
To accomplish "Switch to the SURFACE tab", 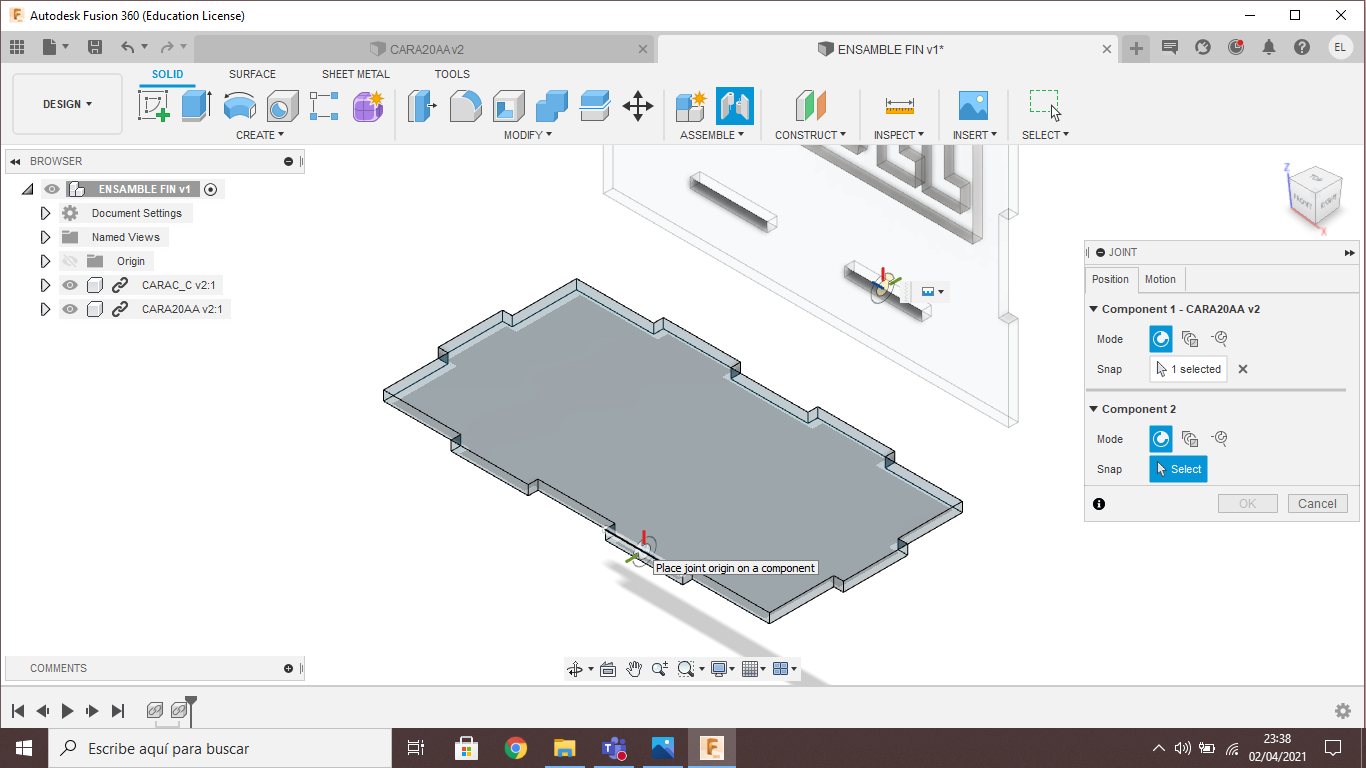I will tap(252, 74).
